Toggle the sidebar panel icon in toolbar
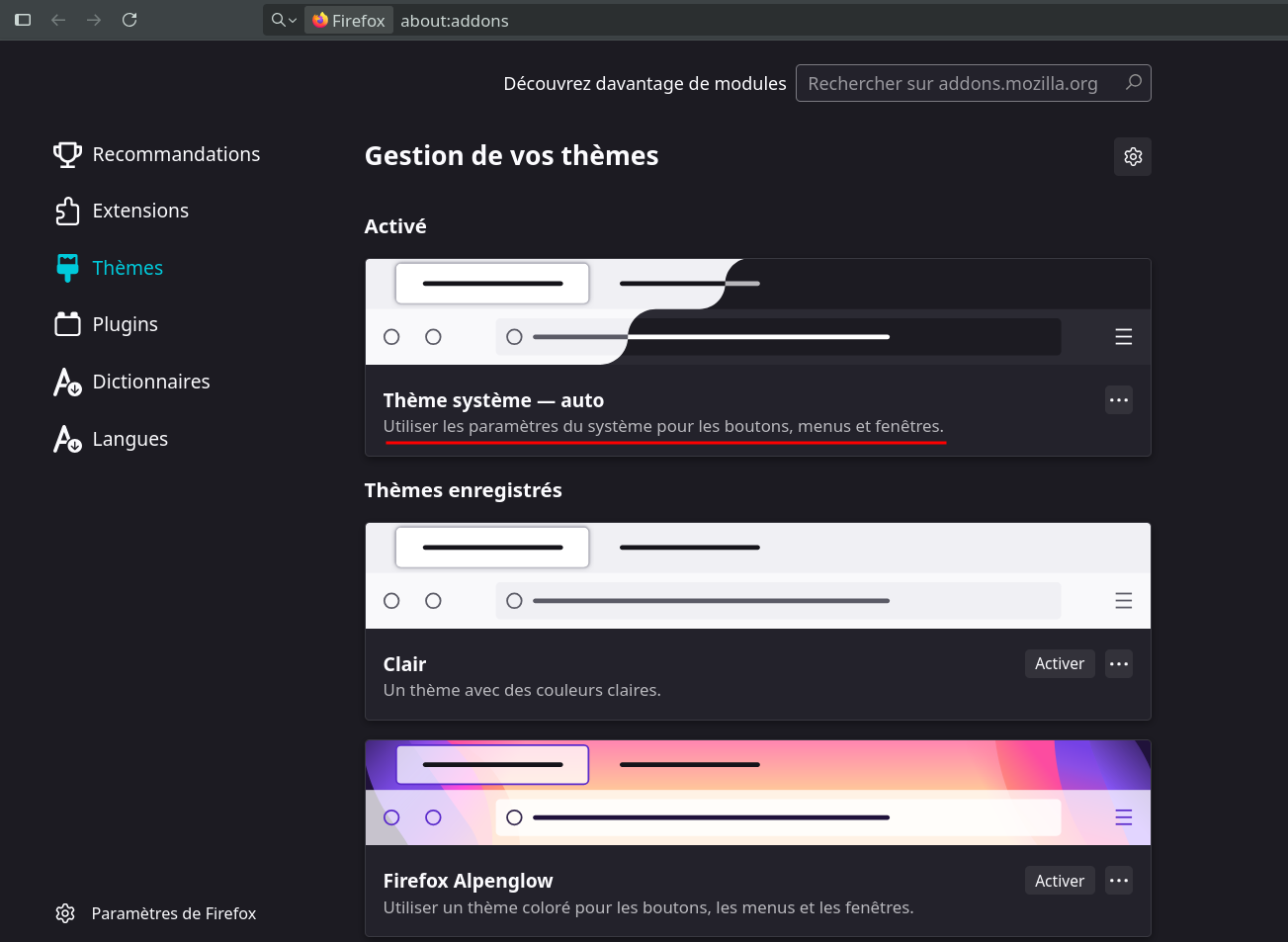This screenshot has width=1288, height=942. click(23, 20)
